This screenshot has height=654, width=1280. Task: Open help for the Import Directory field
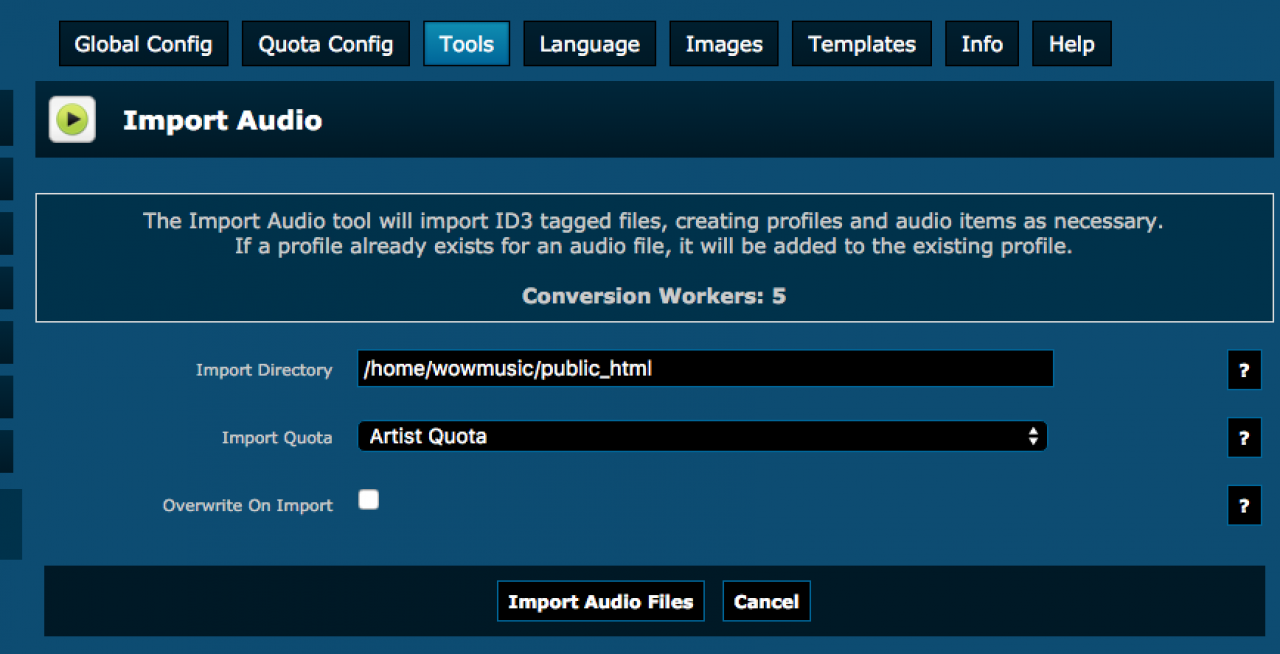click(x=1244, y=370)
